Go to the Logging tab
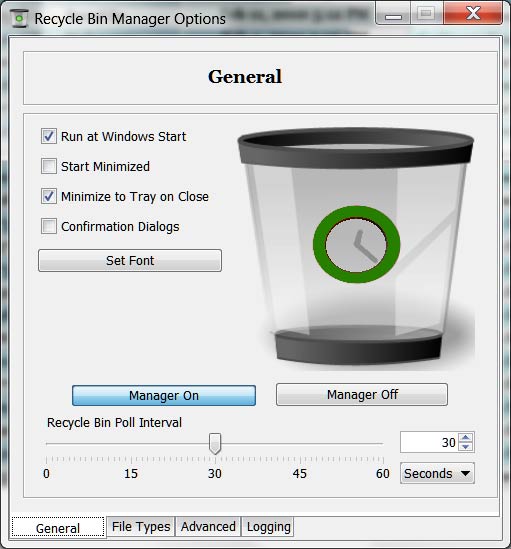Viewport: 511px width, 549px height. (268, 527)
